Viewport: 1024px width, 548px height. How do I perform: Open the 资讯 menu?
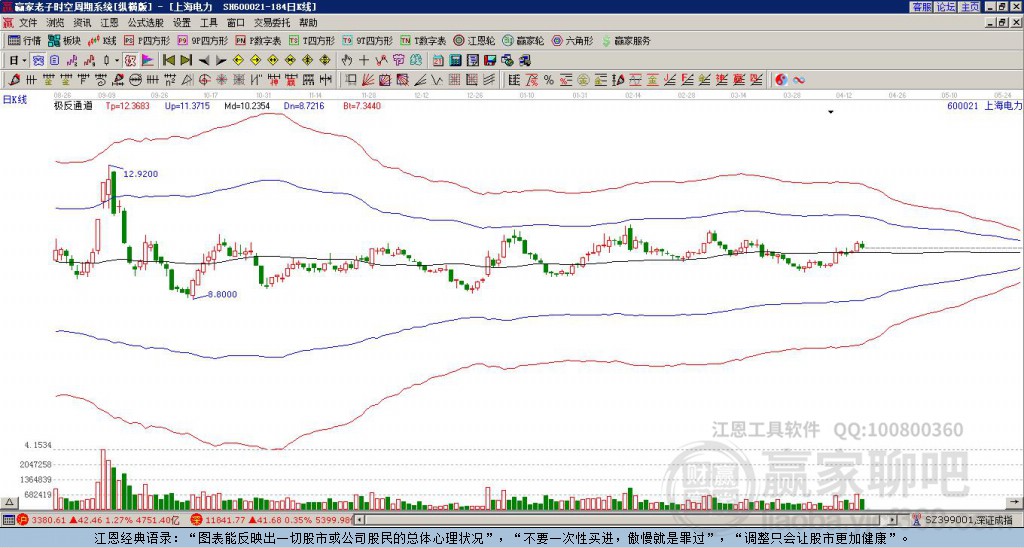tap(82, 23)
